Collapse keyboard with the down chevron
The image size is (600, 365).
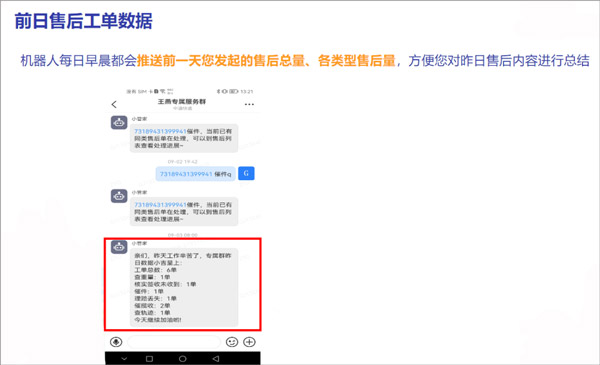124,358
